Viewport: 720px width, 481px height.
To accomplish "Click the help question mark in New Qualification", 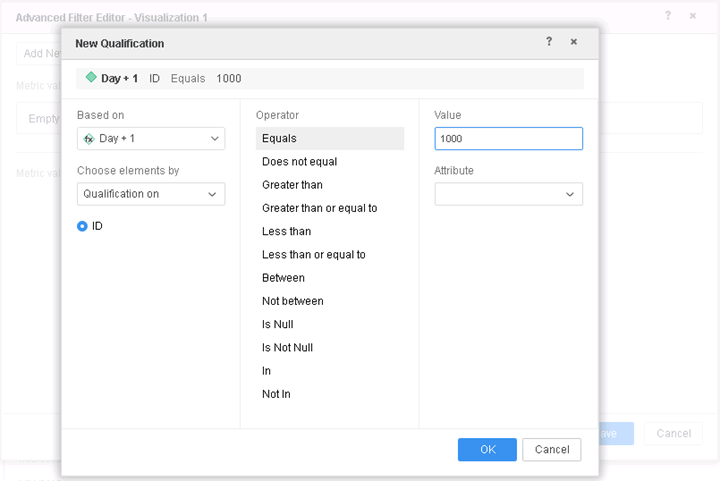I will click(x=548, y=42).
